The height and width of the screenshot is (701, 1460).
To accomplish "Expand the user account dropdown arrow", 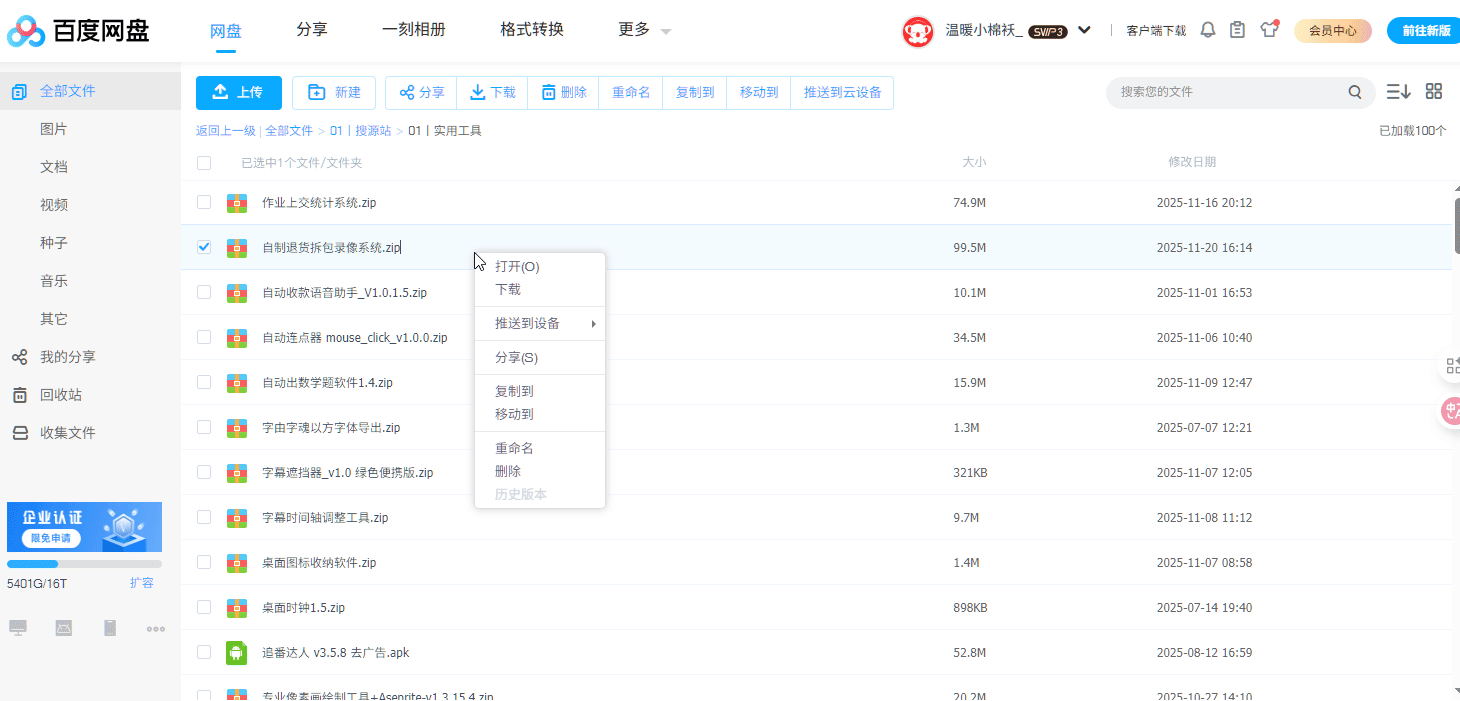I will 1084,30.
